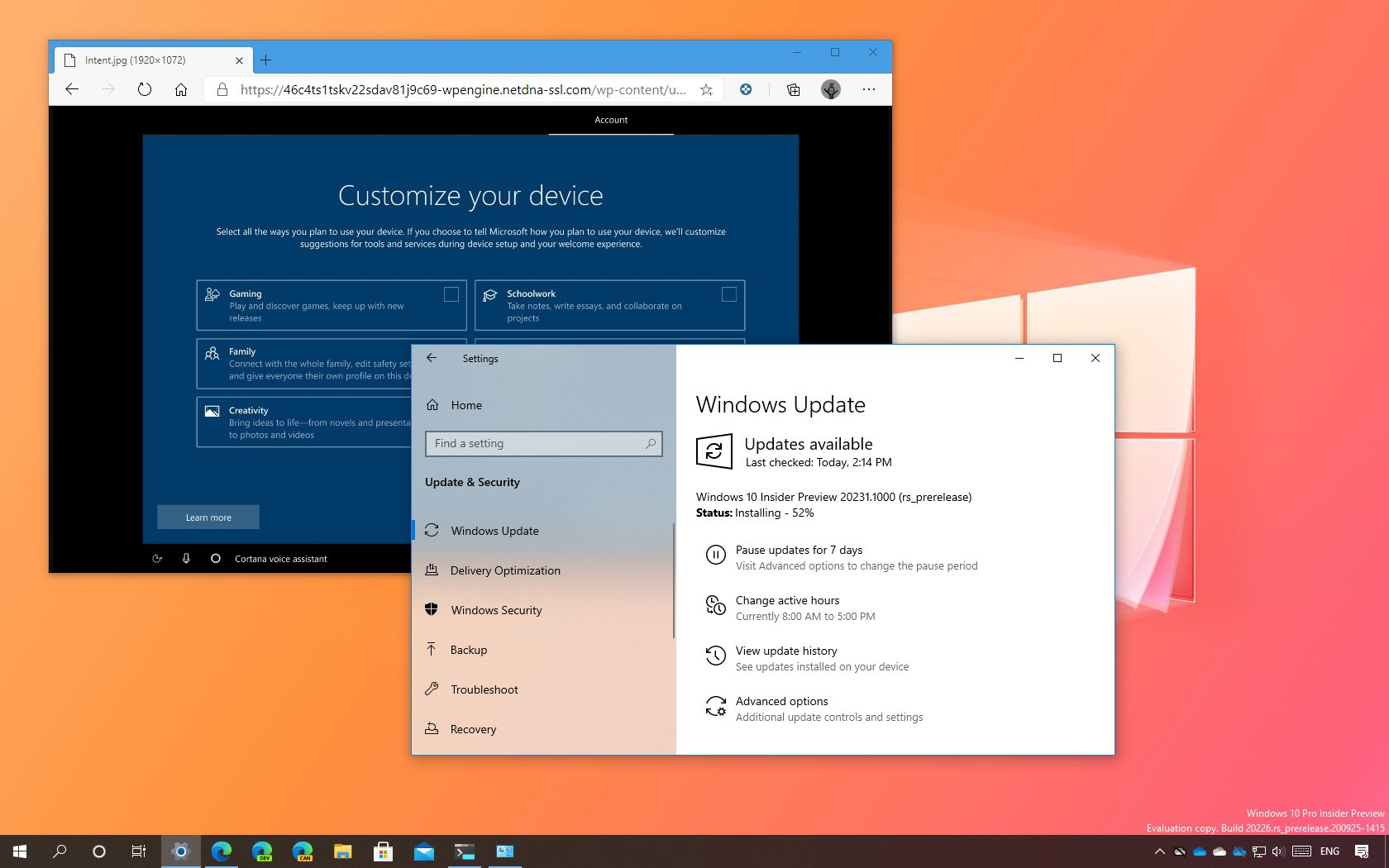Expand hidden system tray icons
The image size is (1389, 868).
[x=1160, y=851]
